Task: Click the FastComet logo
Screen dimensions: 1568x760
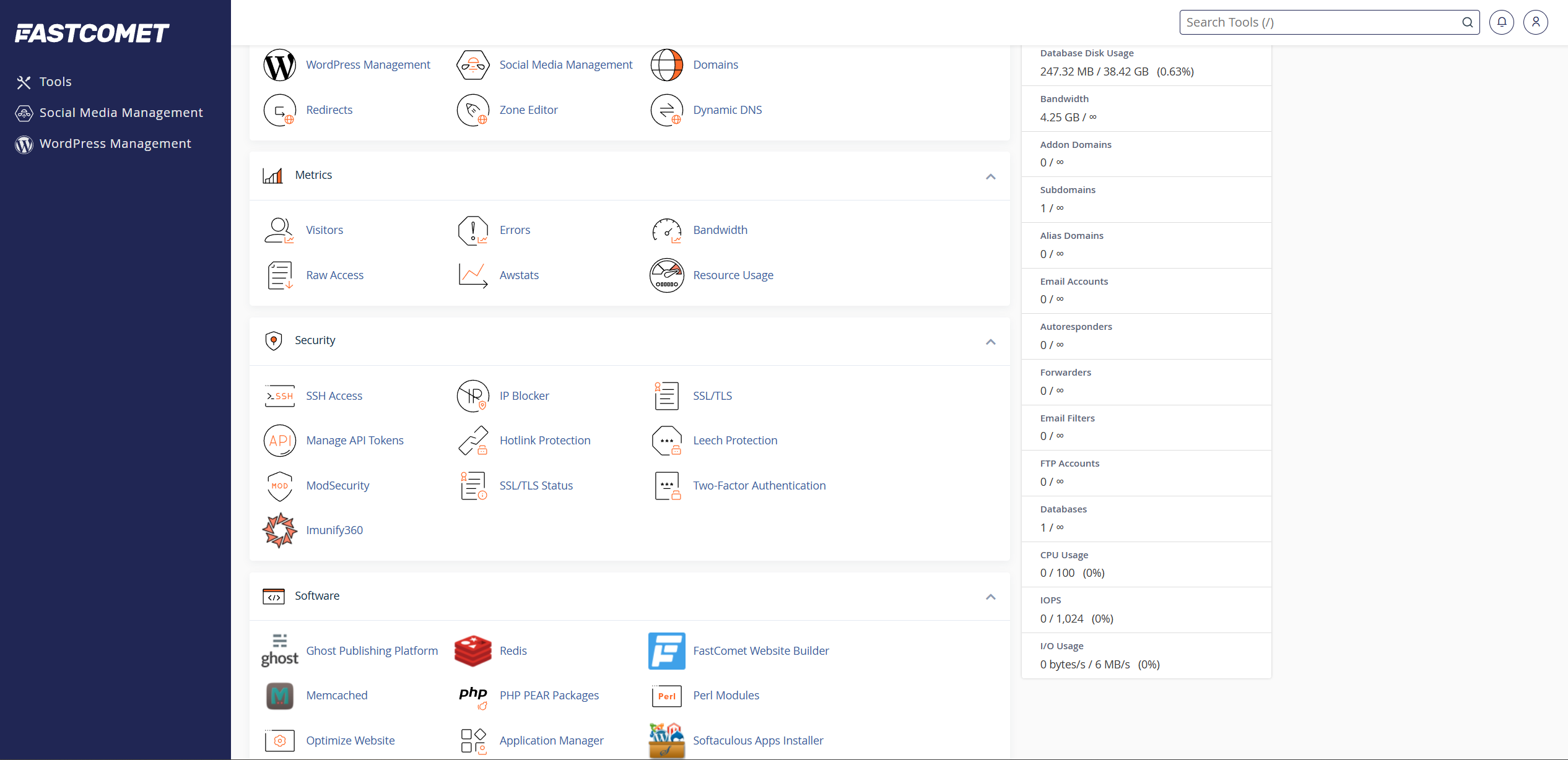Action: click(x=92, y=33)
